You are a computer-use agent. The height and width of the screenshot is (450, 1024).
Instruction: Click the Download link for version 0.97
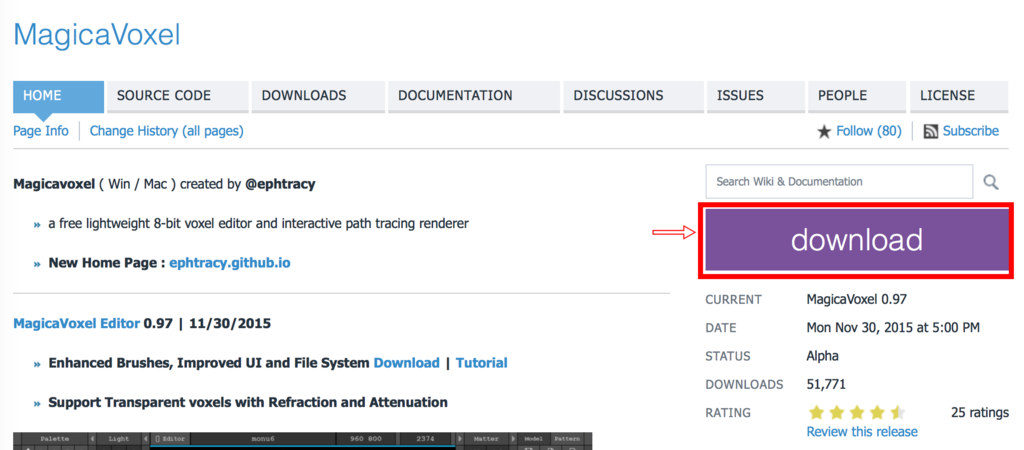[x=406, y=362]
